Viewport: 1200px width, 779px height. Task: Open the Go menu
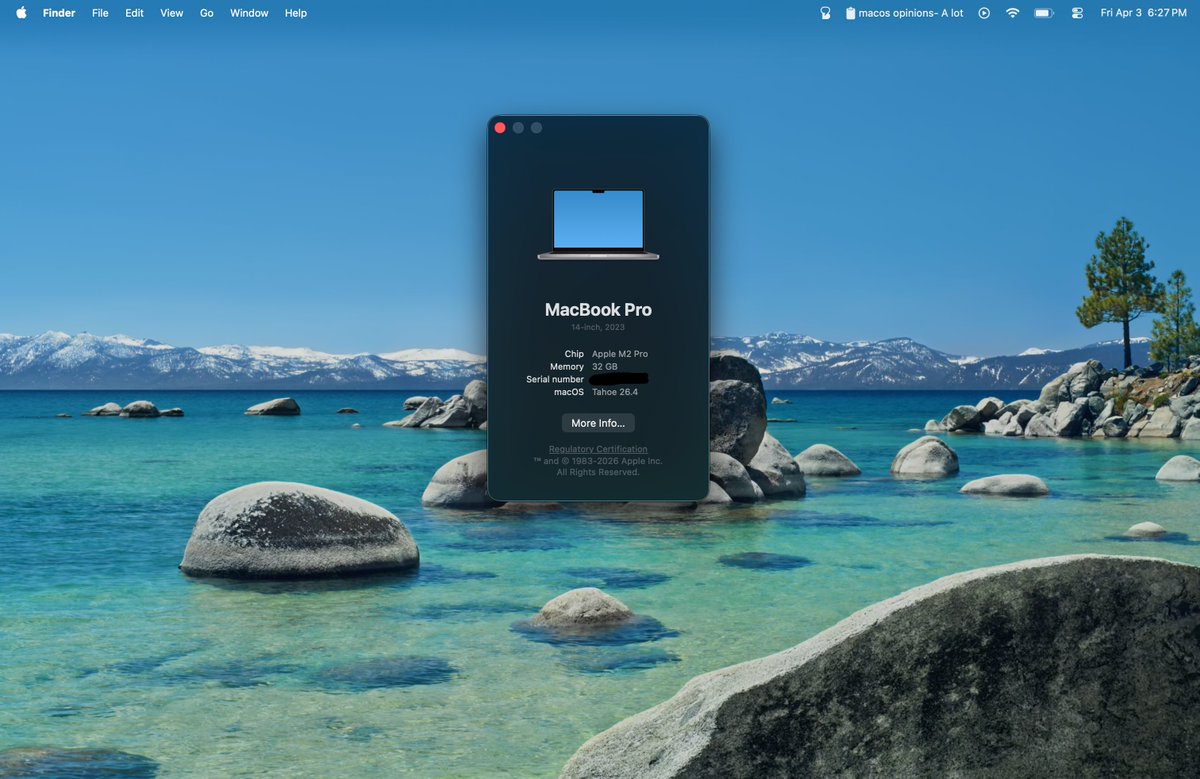pyautogui.click(x=207, y=13)
